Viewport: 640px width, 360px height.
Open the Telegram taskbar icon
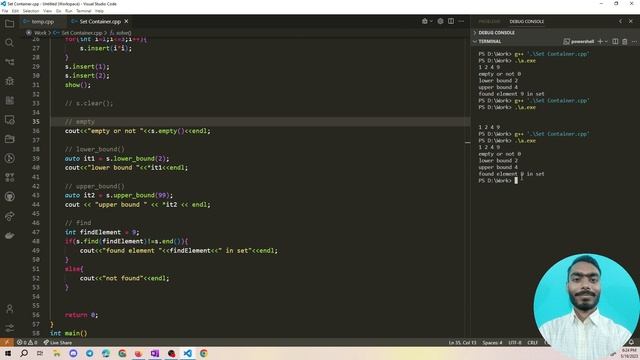point(89,353)
